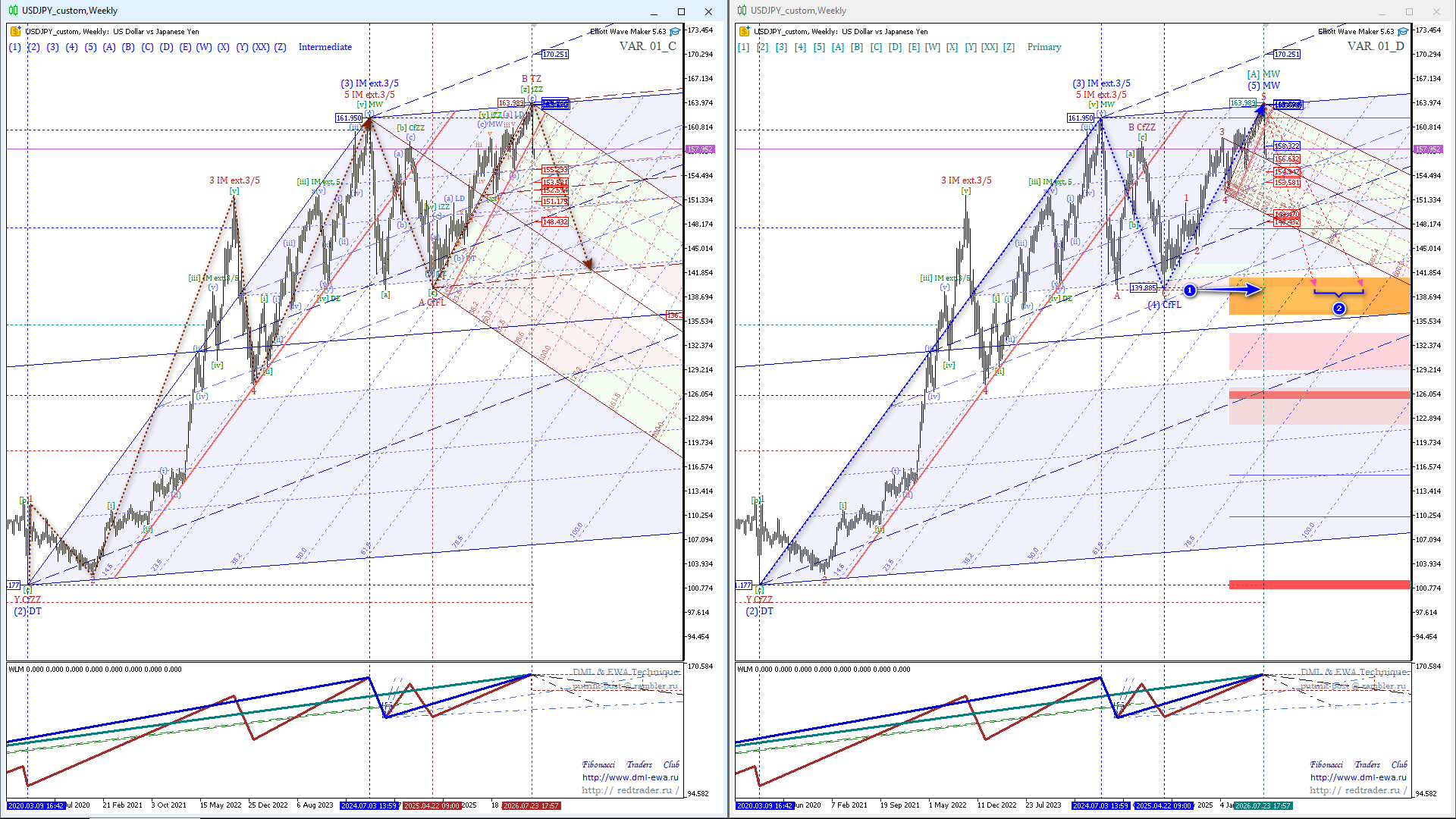Click the 2026.07.23 17:57 time marker, right chart

pos(1263,805)
